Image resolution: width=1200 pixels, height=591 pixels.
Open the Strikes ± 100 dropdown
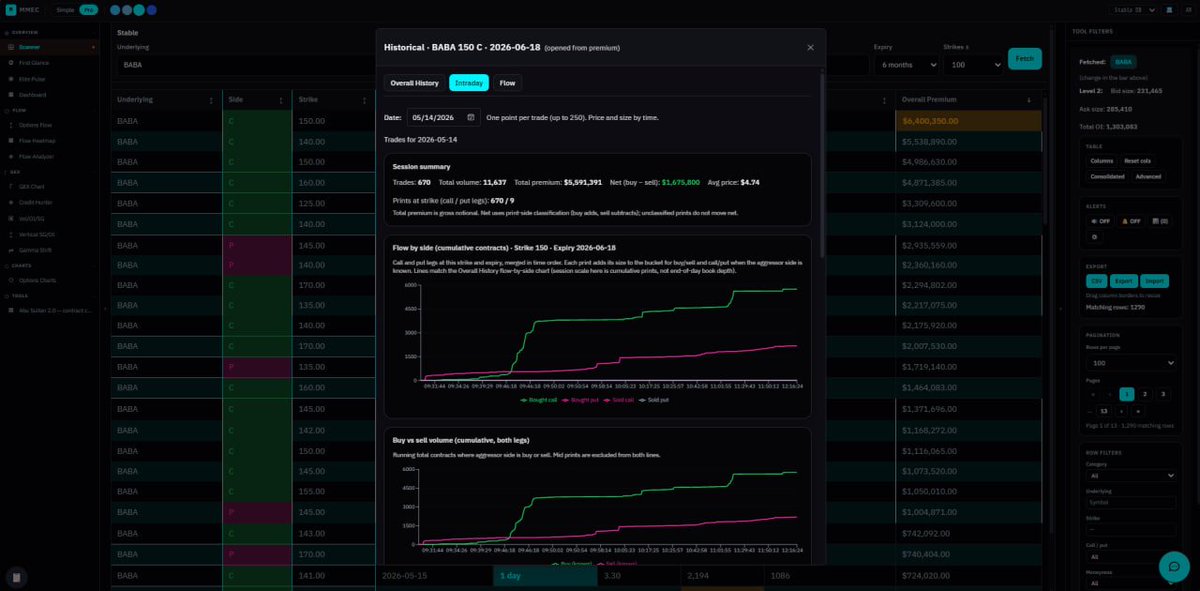972,64
